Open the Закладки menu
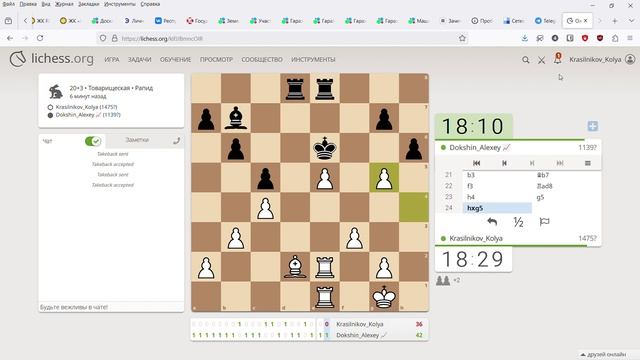 [x=89, y=4]
